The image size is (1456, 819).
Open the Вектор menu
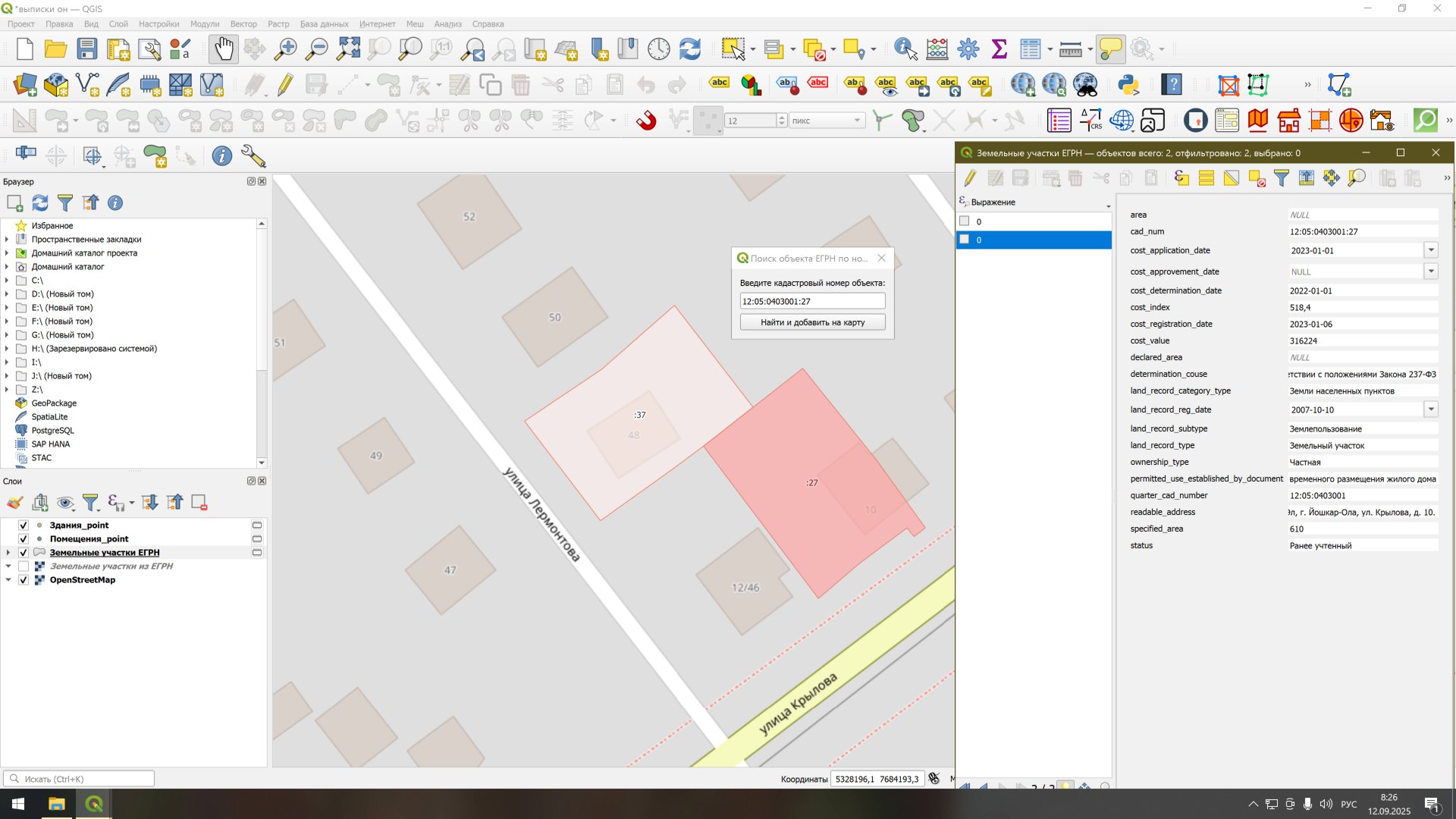pyautogui.click(x=243, y=24)
